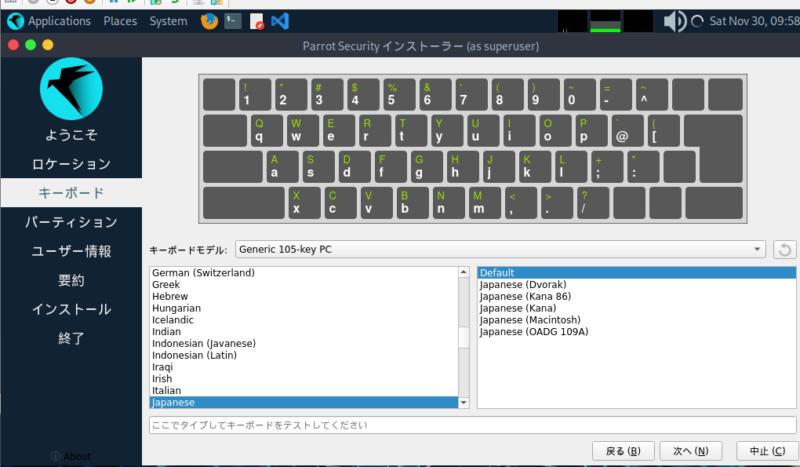800x467 pixels.
Task: Launch Visual Studio Code from panel
Action: pos(280,21)
